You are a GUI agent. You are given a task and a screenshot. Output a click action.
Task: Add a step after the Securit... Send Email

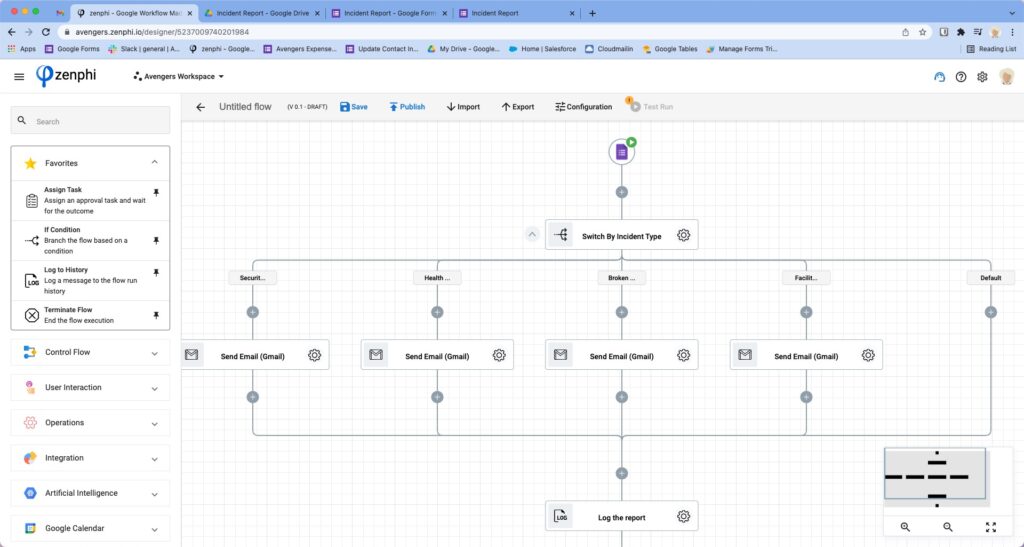coord(253,397)
